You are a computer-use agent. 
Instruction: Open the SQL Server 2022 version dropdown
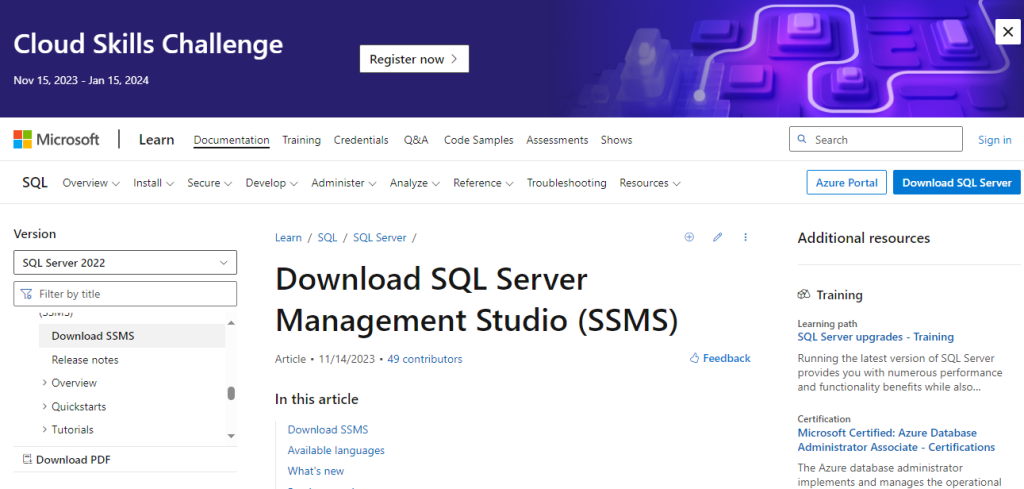pyautogui.click(x=125, y=262)
